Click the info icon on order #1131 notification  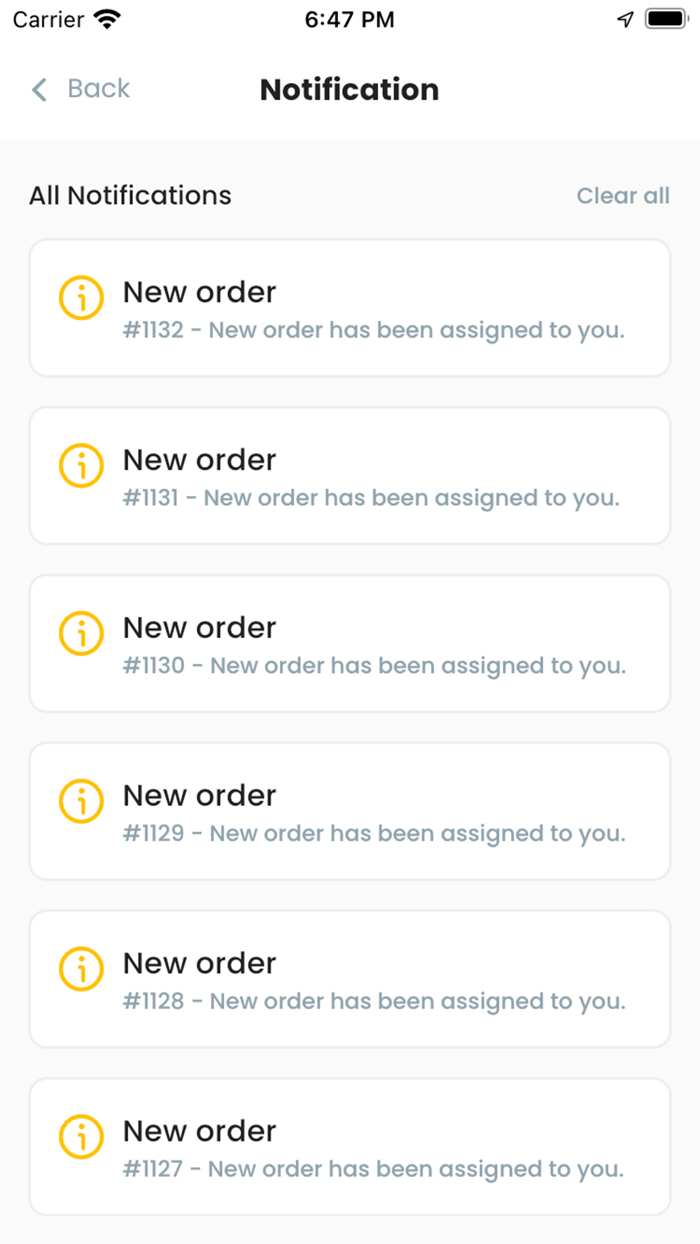81,465
